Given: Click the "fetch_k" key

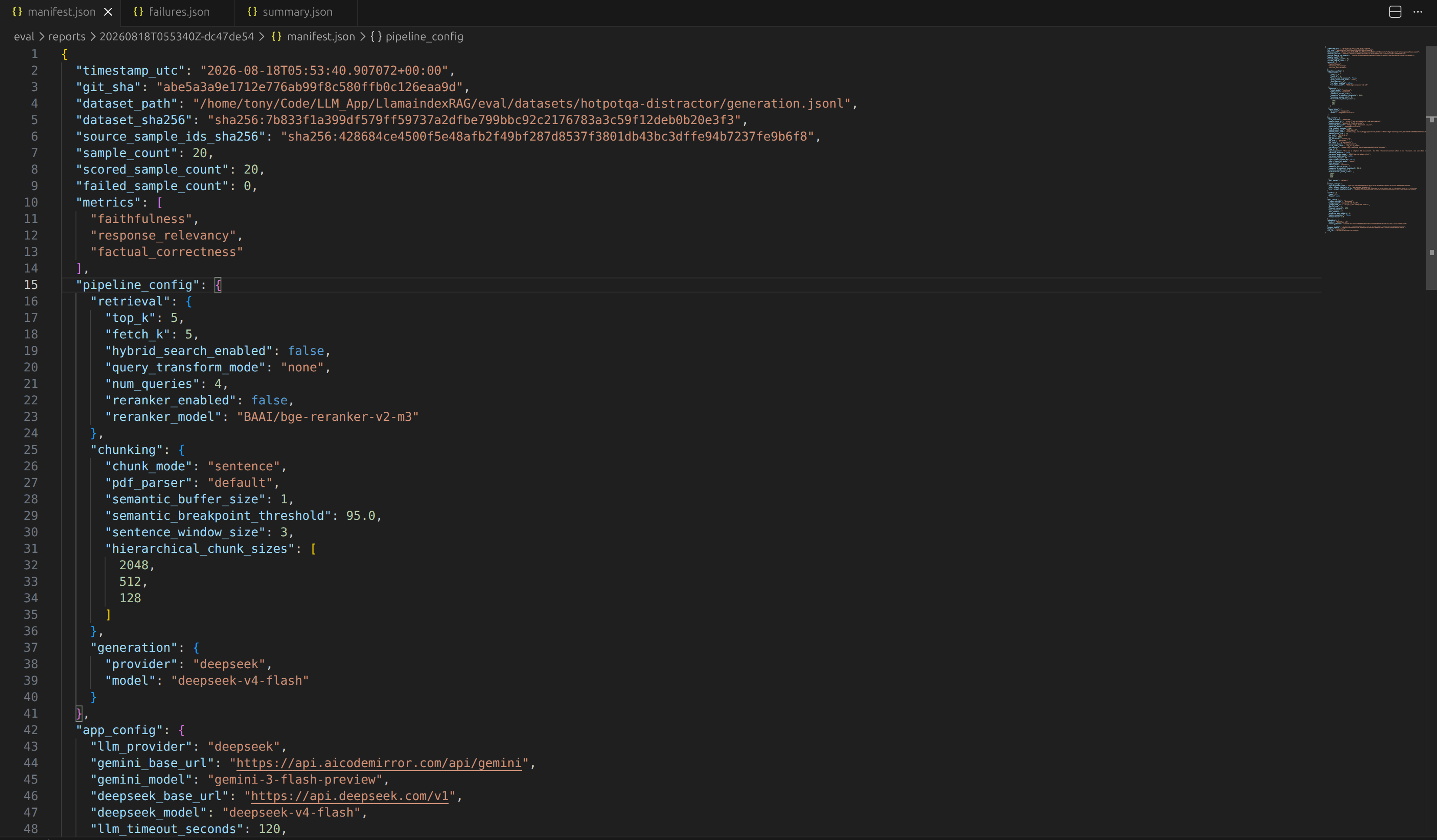Looking at the screenshot, I should (138, 335).
